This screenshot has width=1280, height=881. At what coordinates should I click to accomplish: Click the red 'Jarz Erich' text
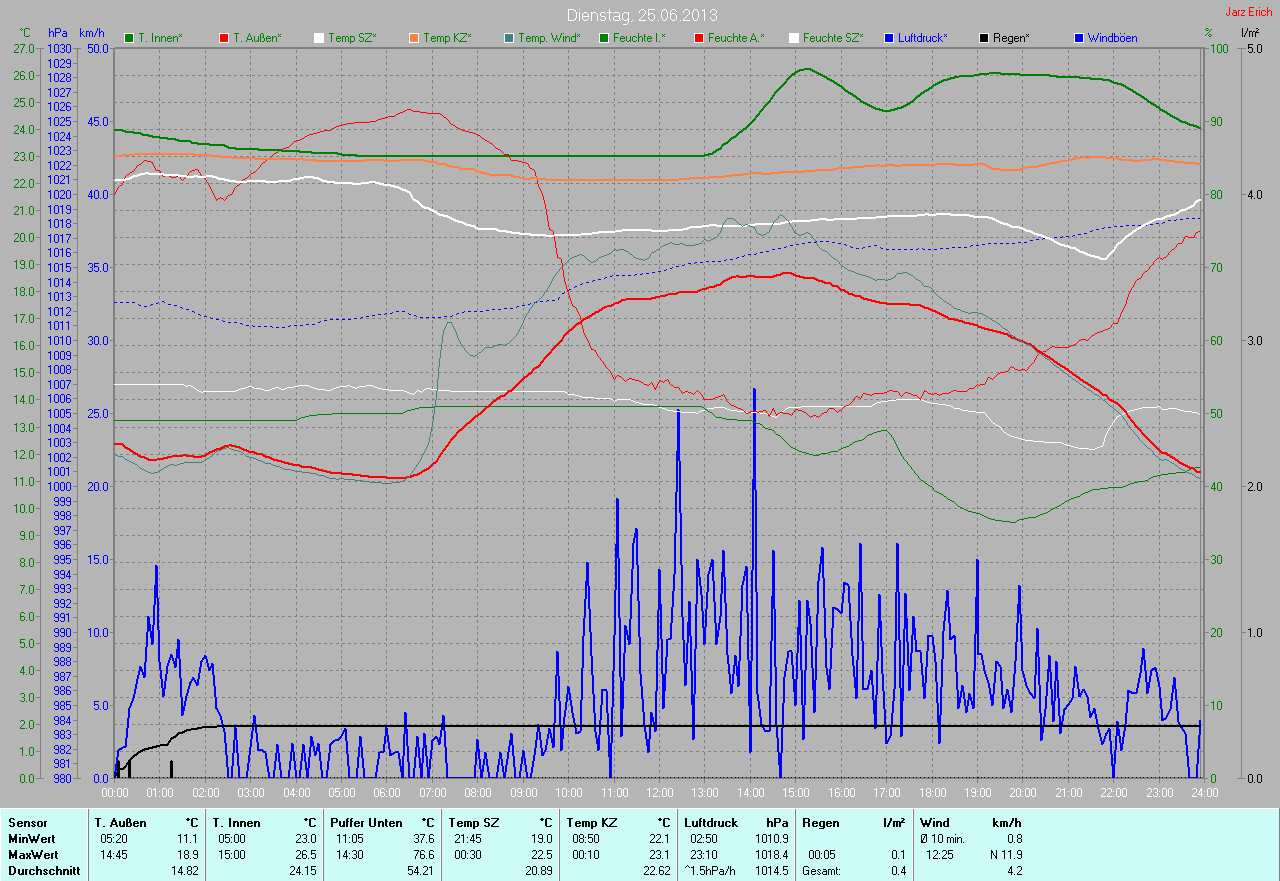click(x=1249, y=12)
